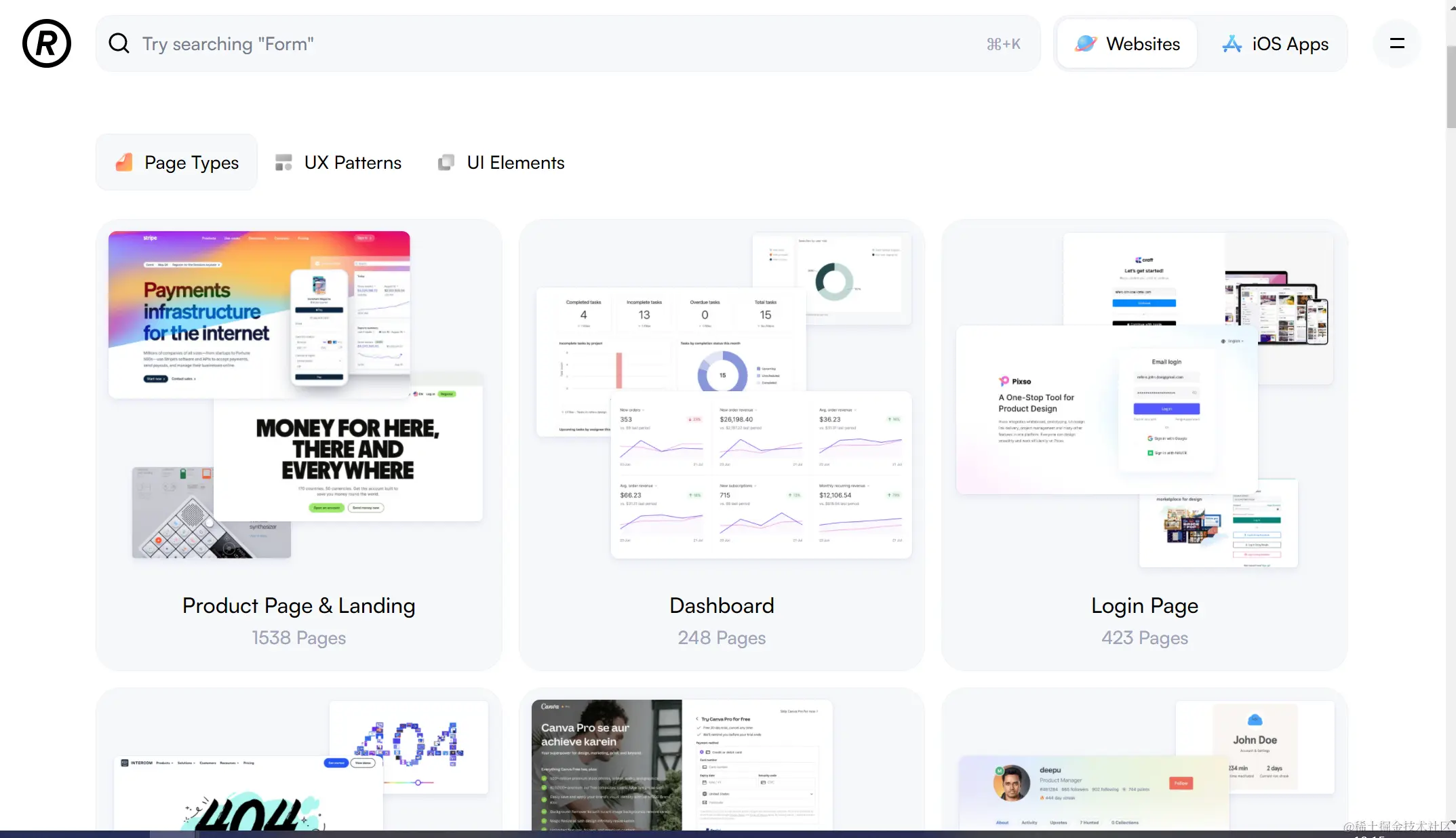Select the UX Patterns tab

coord(353,163)
